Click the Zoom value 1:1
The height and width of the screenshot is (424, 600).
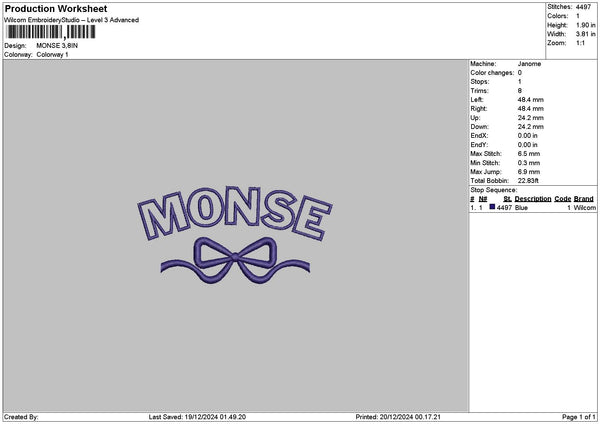(580, 43)
